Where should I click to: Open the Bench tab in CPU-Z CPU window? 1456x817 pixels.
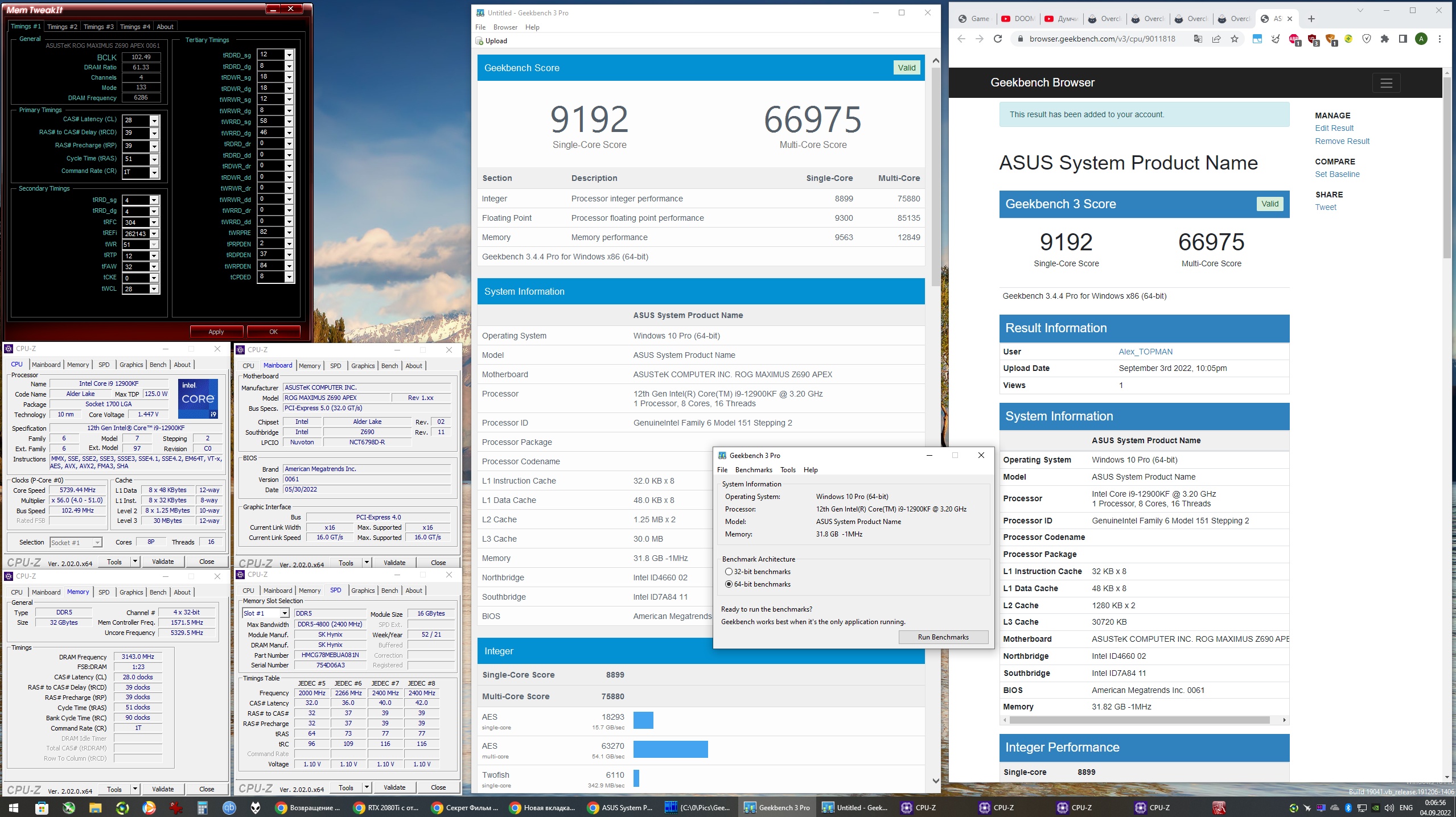pos(158,365)
